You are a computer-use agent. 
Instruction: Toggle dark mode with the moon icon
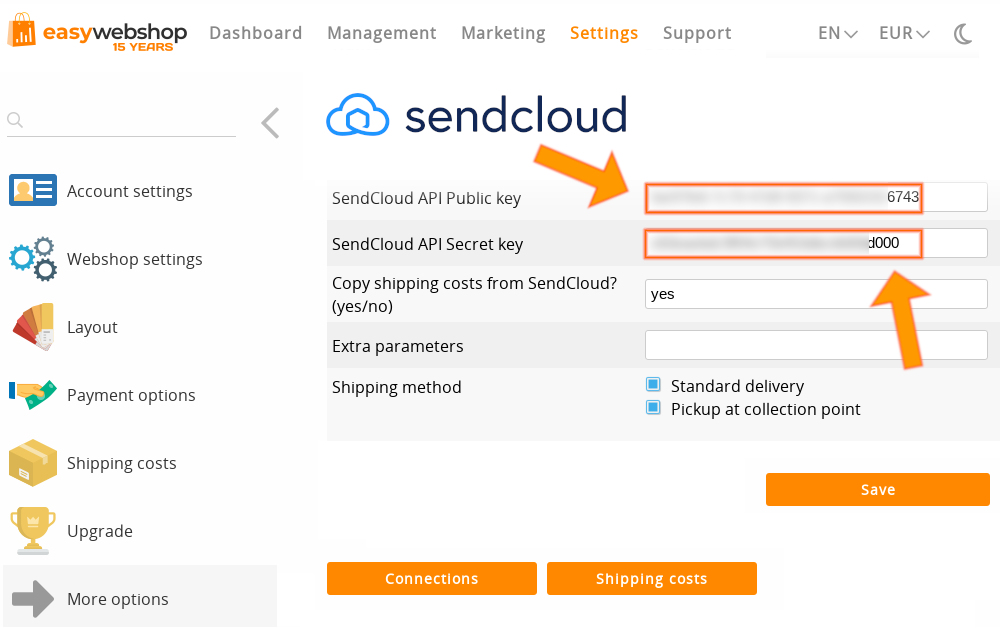tap(963, 33)
